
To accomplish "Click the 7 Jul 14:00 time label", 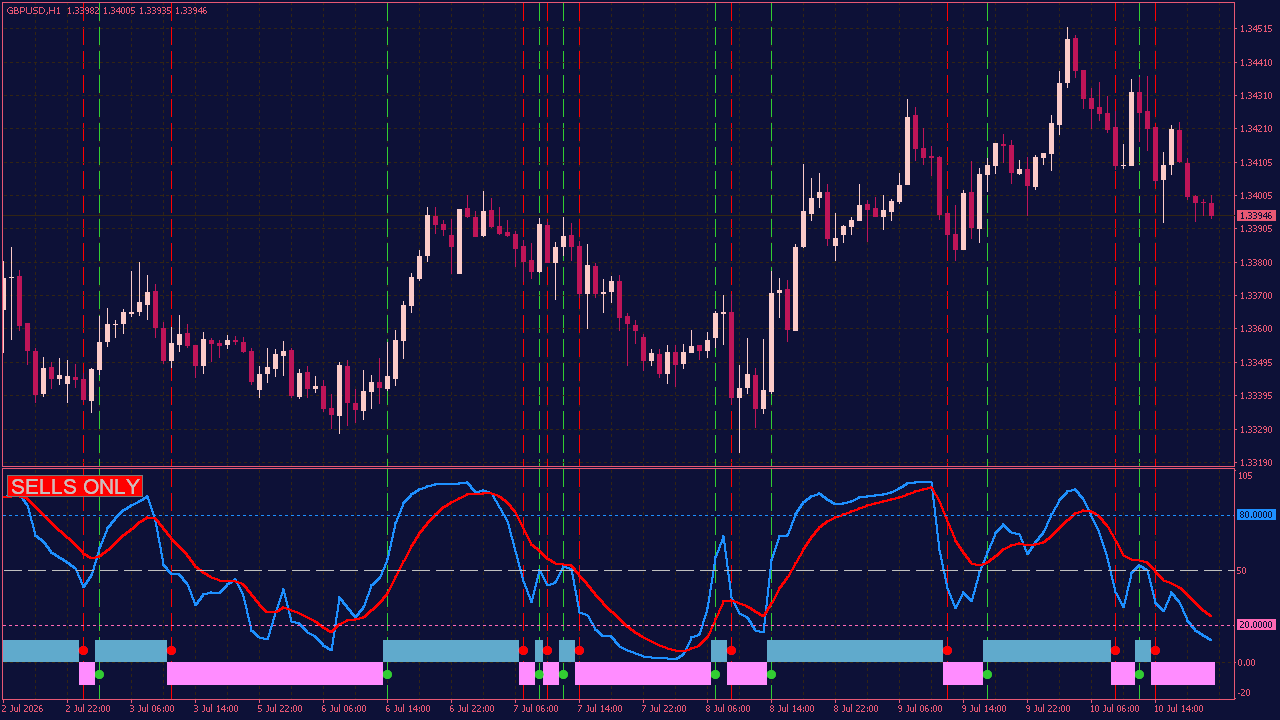I will click(x=600, y=708).
